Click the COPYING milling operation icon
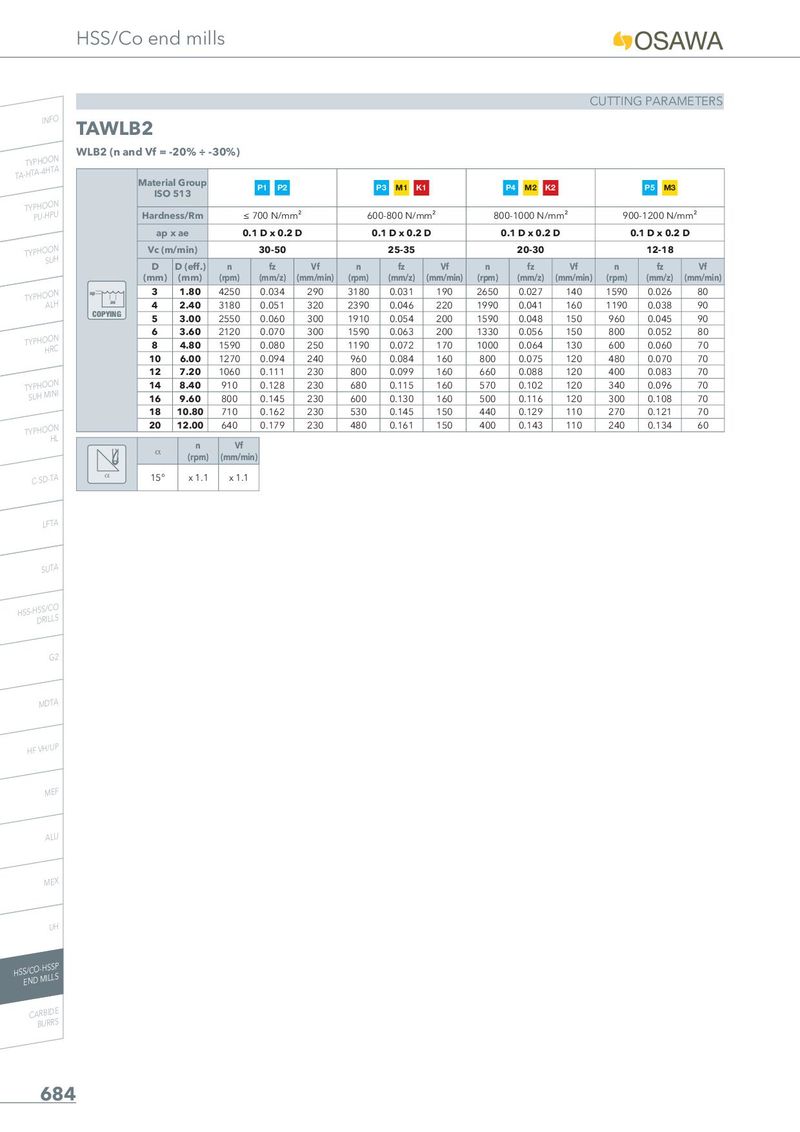Viewport: 800px width, 1132px height. pos(107,300)
